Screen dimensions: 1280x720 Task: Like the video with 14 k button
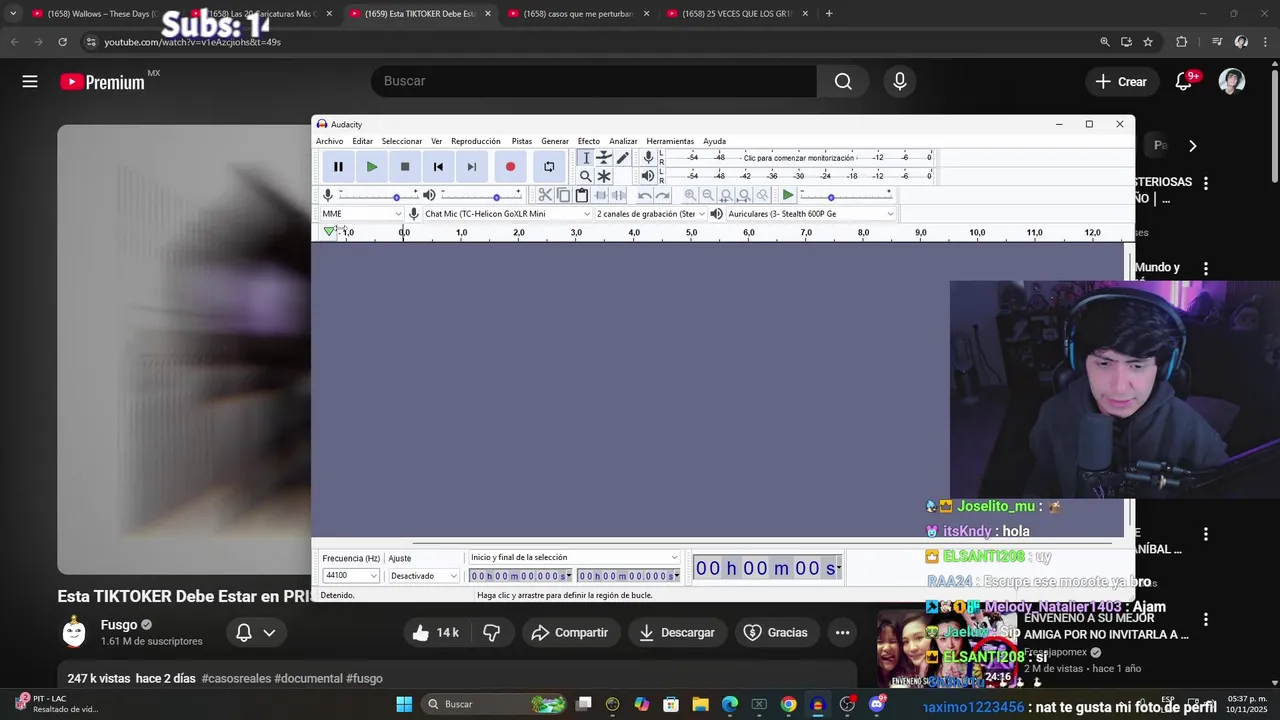point(435,632)
